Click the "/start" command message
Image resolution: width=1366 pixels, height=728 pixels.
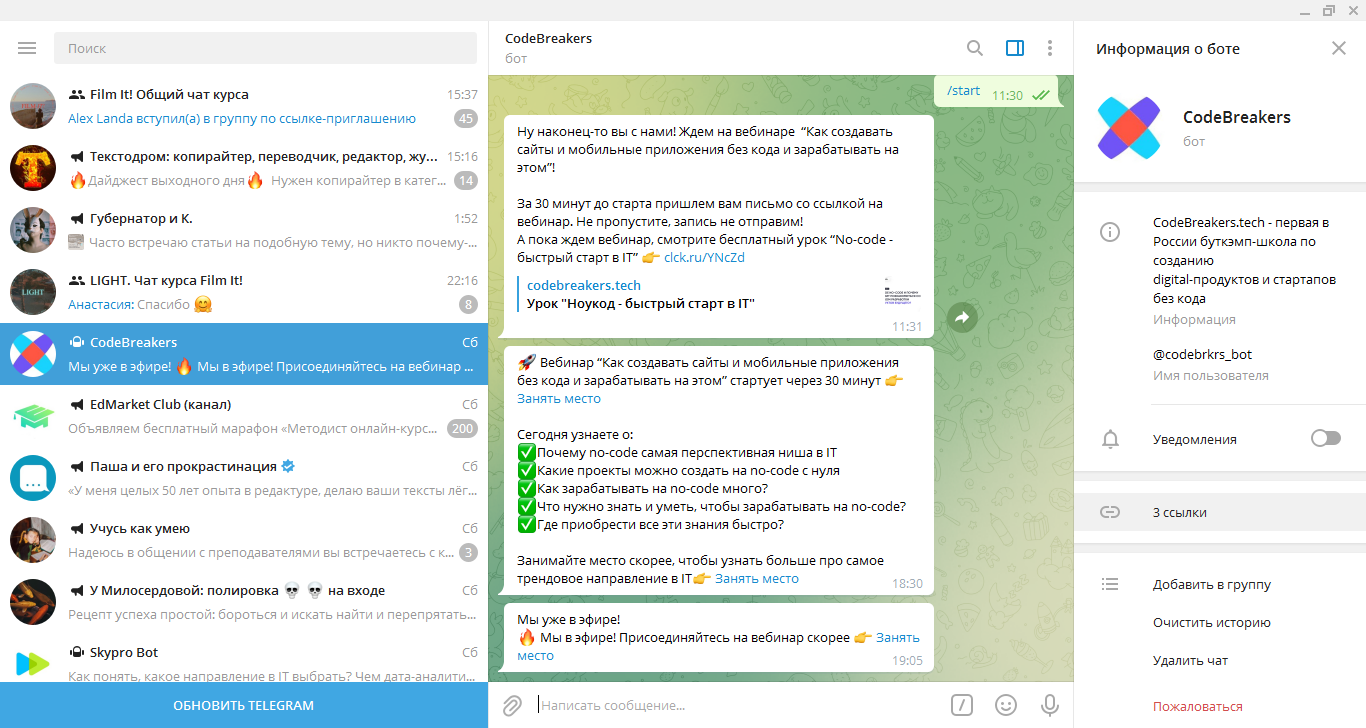point(964,91)
